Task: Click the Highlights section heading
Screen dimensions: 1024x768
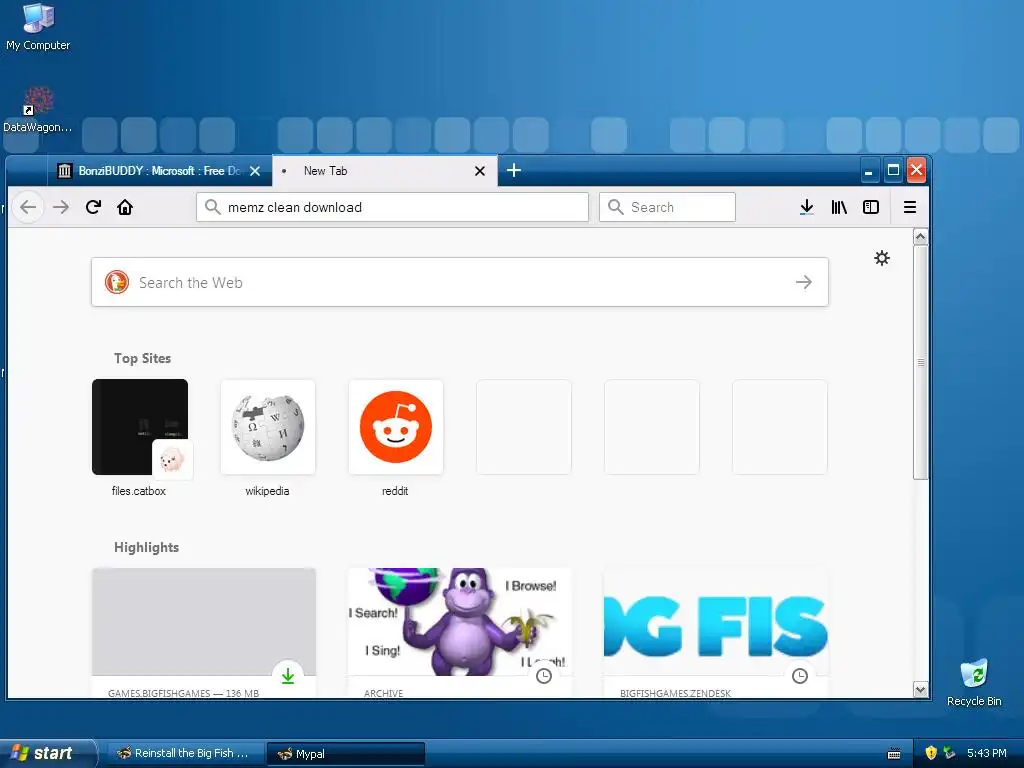Action: pyautogui.click(x=146, y=547)
